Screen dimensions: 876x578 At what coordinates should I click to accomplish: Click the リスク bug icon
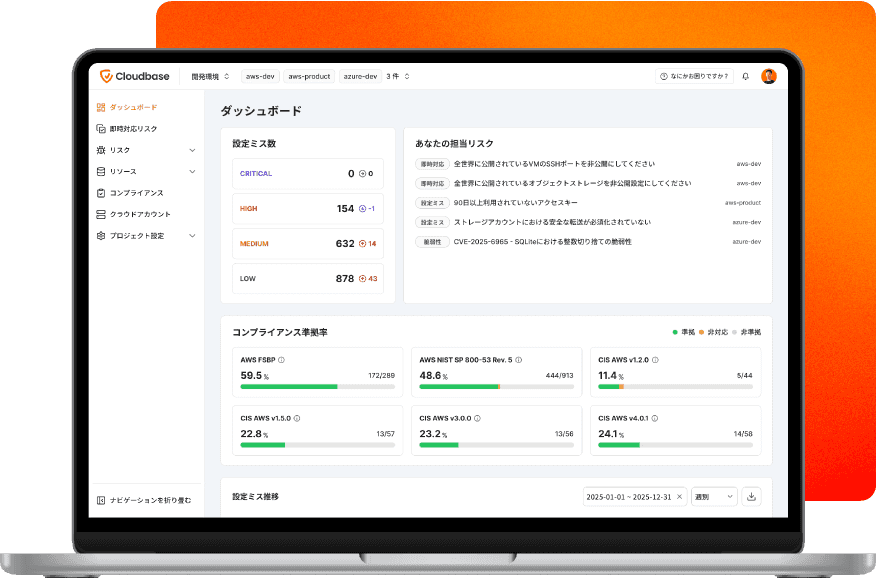(101, 150)
